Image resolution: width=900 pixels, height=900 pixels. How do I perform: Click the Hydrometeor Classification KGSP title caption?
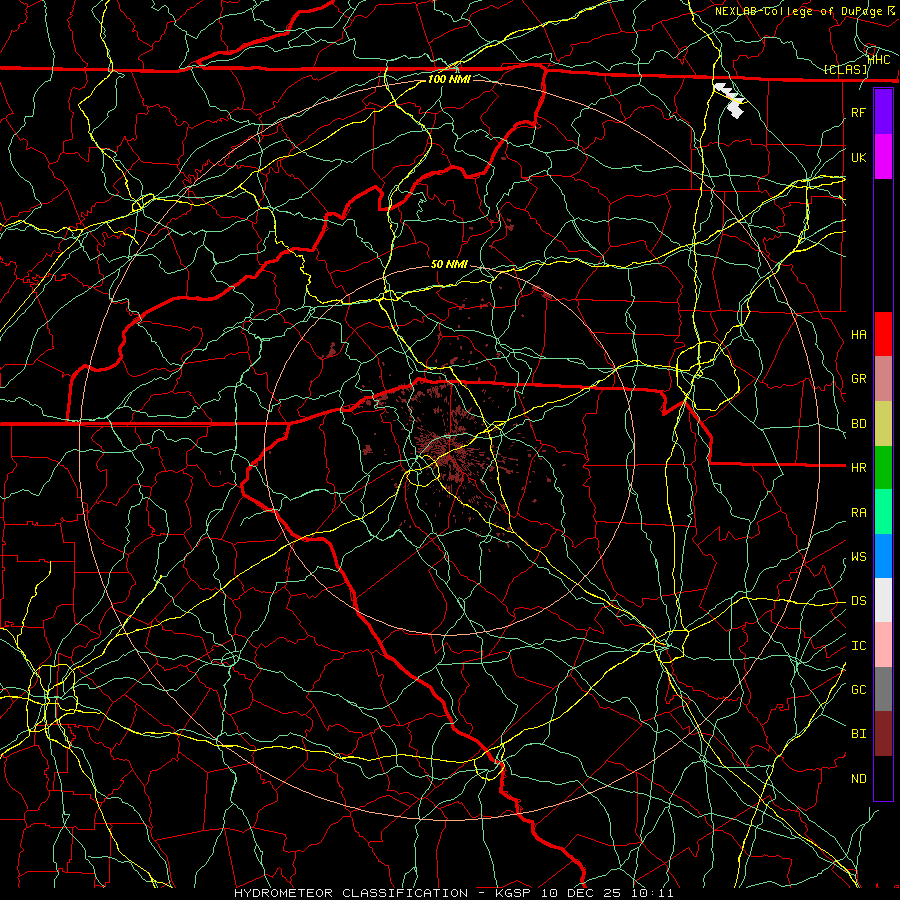click(453, 893)
